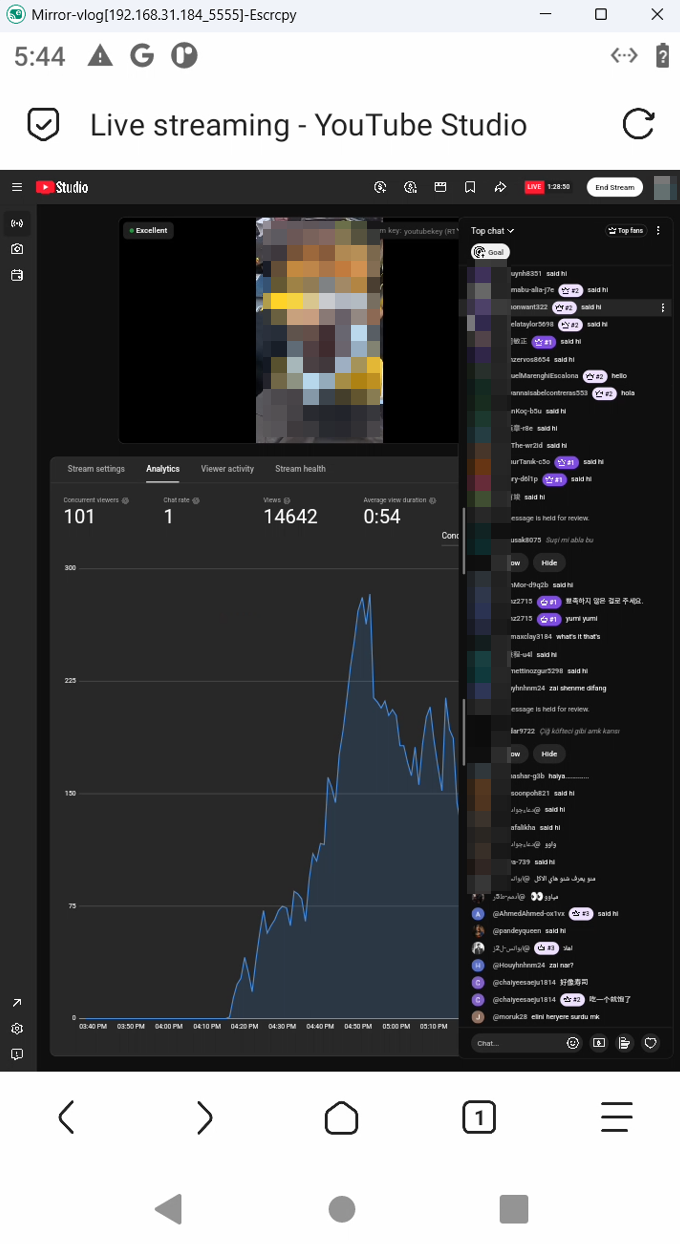Go back with browser back arrow

click(x=66, y=1117)
